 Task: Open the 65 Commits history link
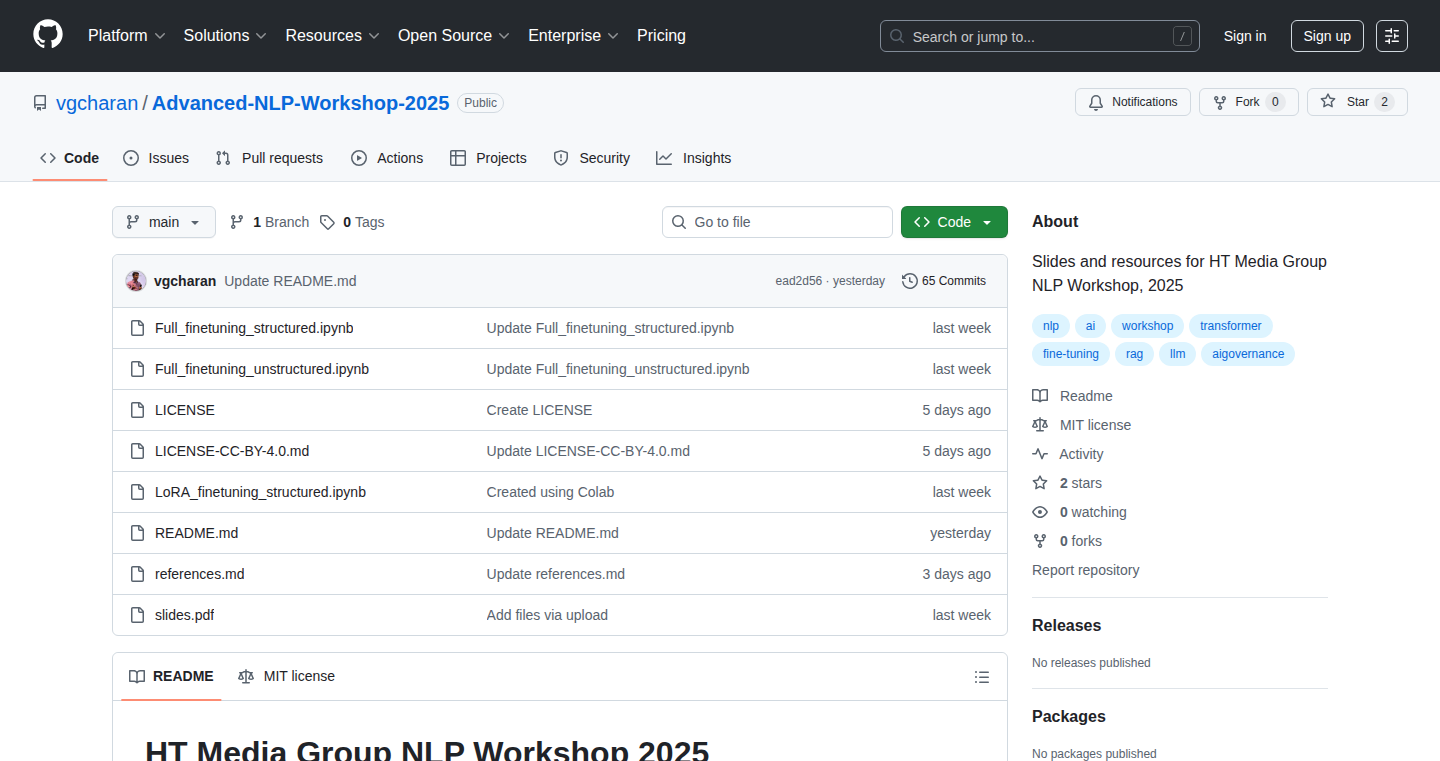tap(943, 281)
